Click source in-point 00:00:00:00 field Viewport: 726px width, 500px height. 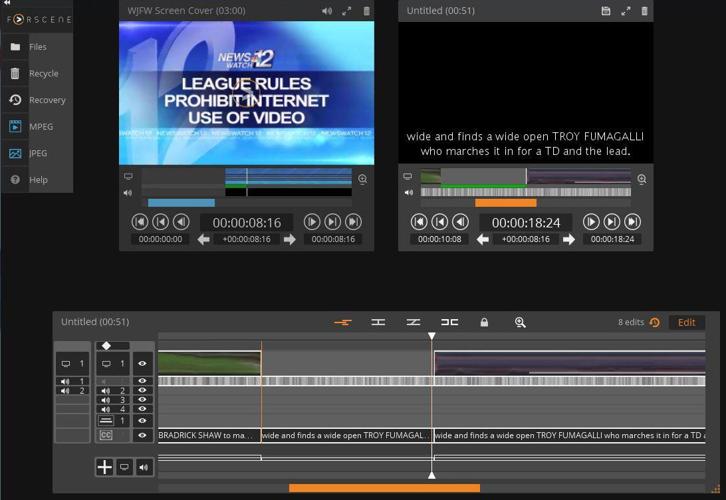point(161,239)
